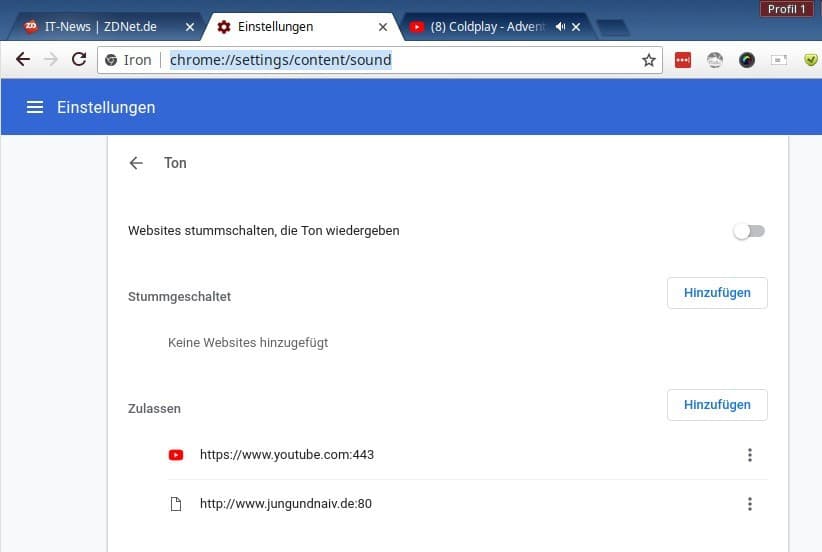
Task: Open the hamburger menu beside Einstellungen
Action: point(35,107)
